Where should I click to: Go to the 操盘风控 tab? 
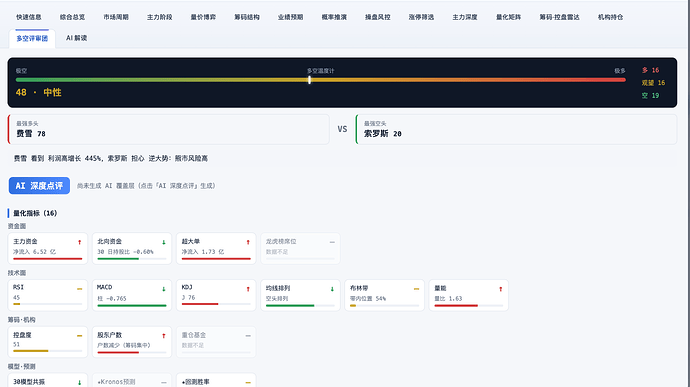[378, 17]
